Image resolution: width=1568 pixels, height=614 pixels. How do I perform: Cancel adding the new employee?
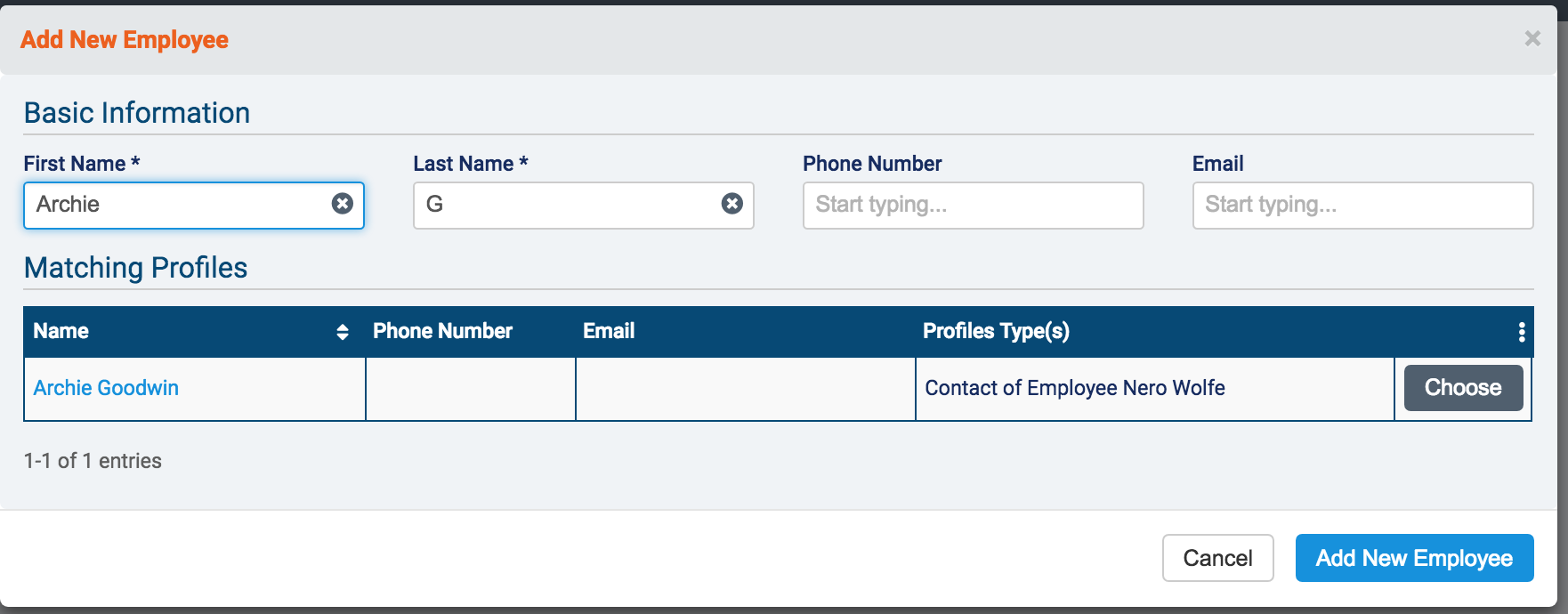click(1217, 558)
